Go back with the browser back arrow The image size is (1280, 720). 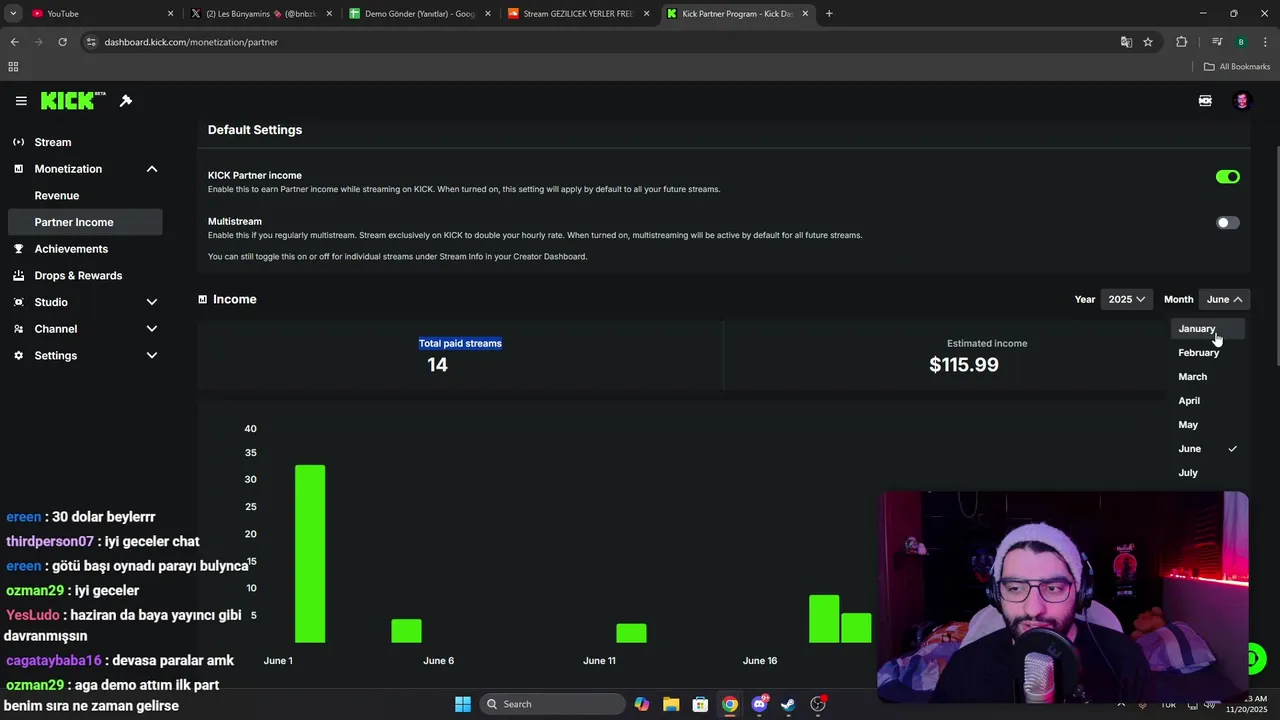14,42
